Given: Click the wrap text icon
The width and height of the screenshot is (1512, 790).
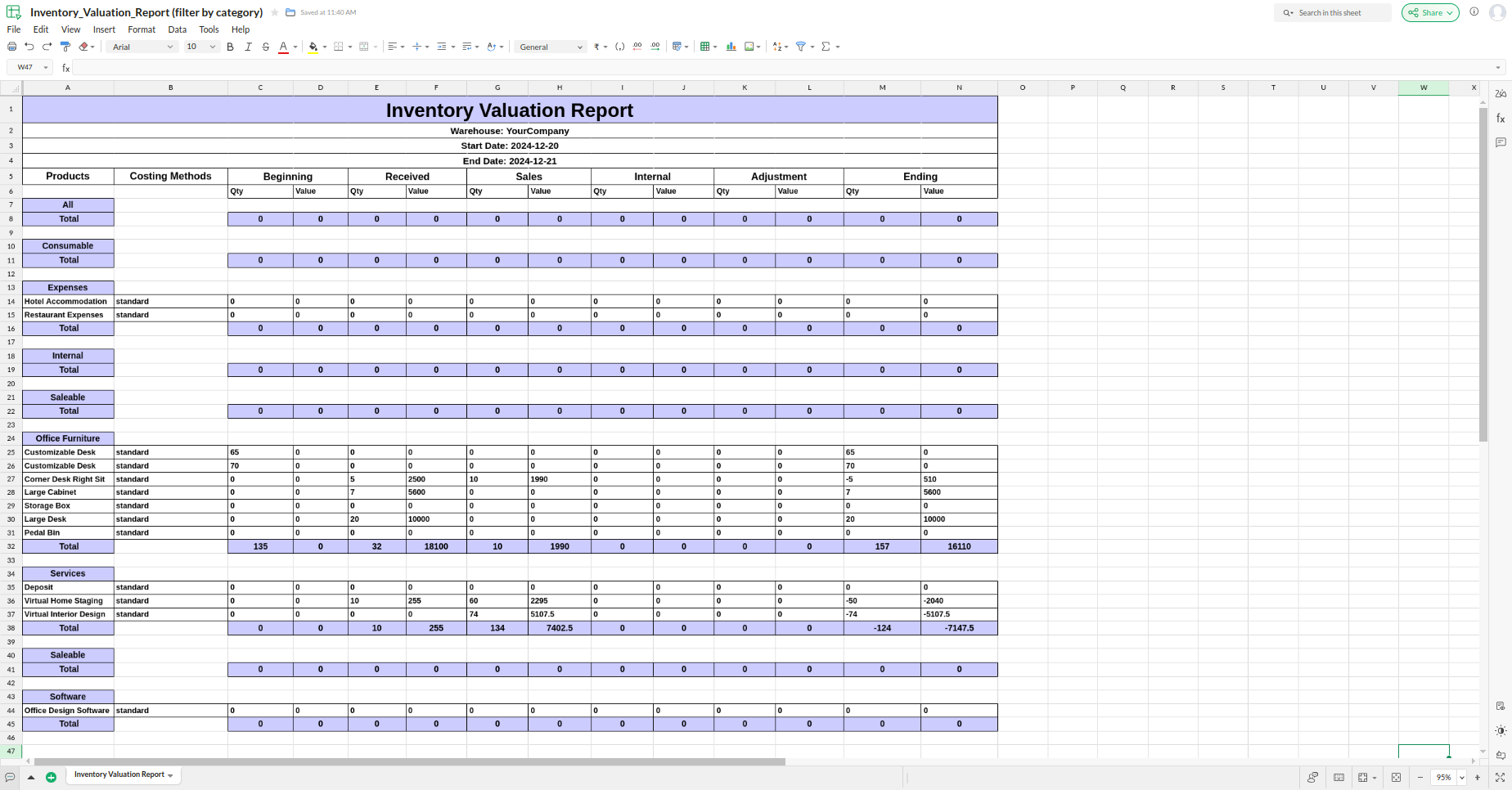Looking at the screenshot, I should click(x=467, y=47).
